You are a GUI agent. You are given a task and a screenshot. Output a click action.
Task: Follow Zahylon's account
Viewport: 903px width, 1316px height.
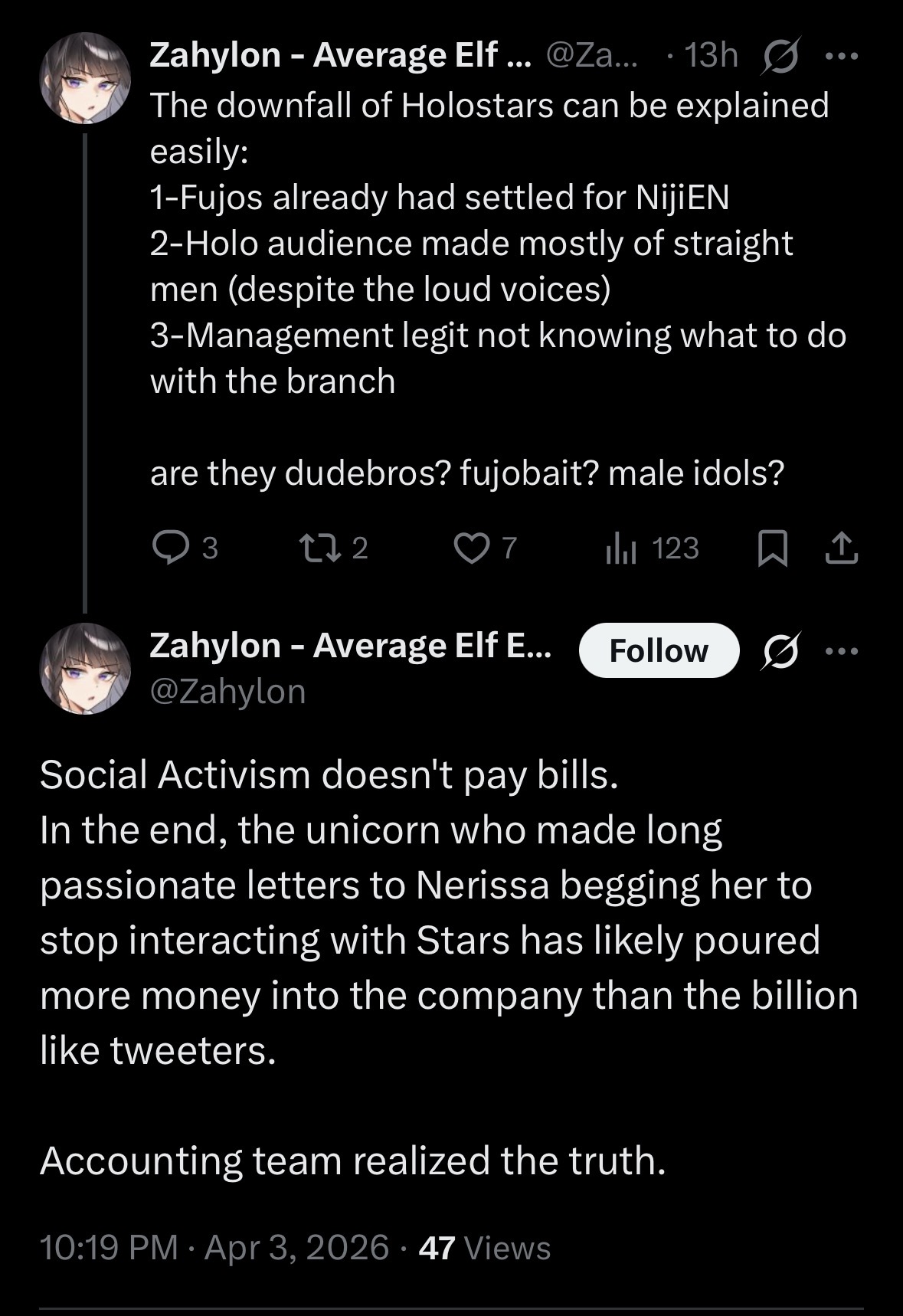(x=659, y=650)
